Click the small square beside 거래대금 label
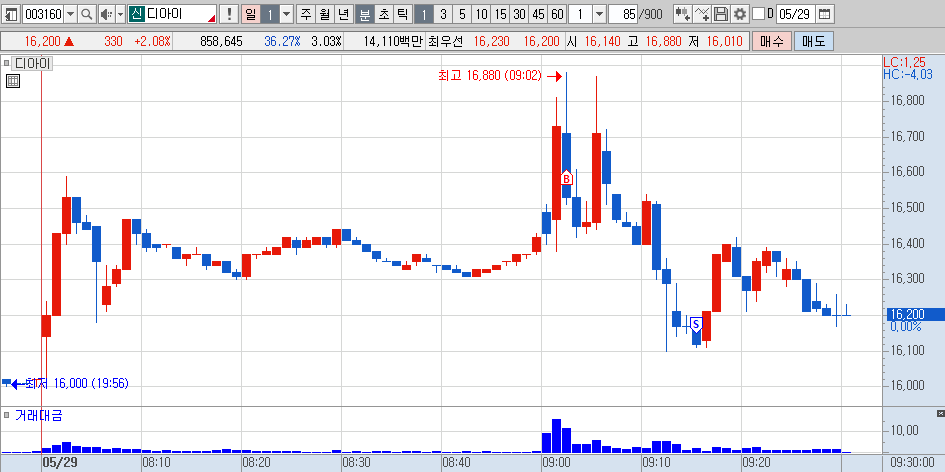This screenshot has height=472, width=945. click(x=7, y=415)
